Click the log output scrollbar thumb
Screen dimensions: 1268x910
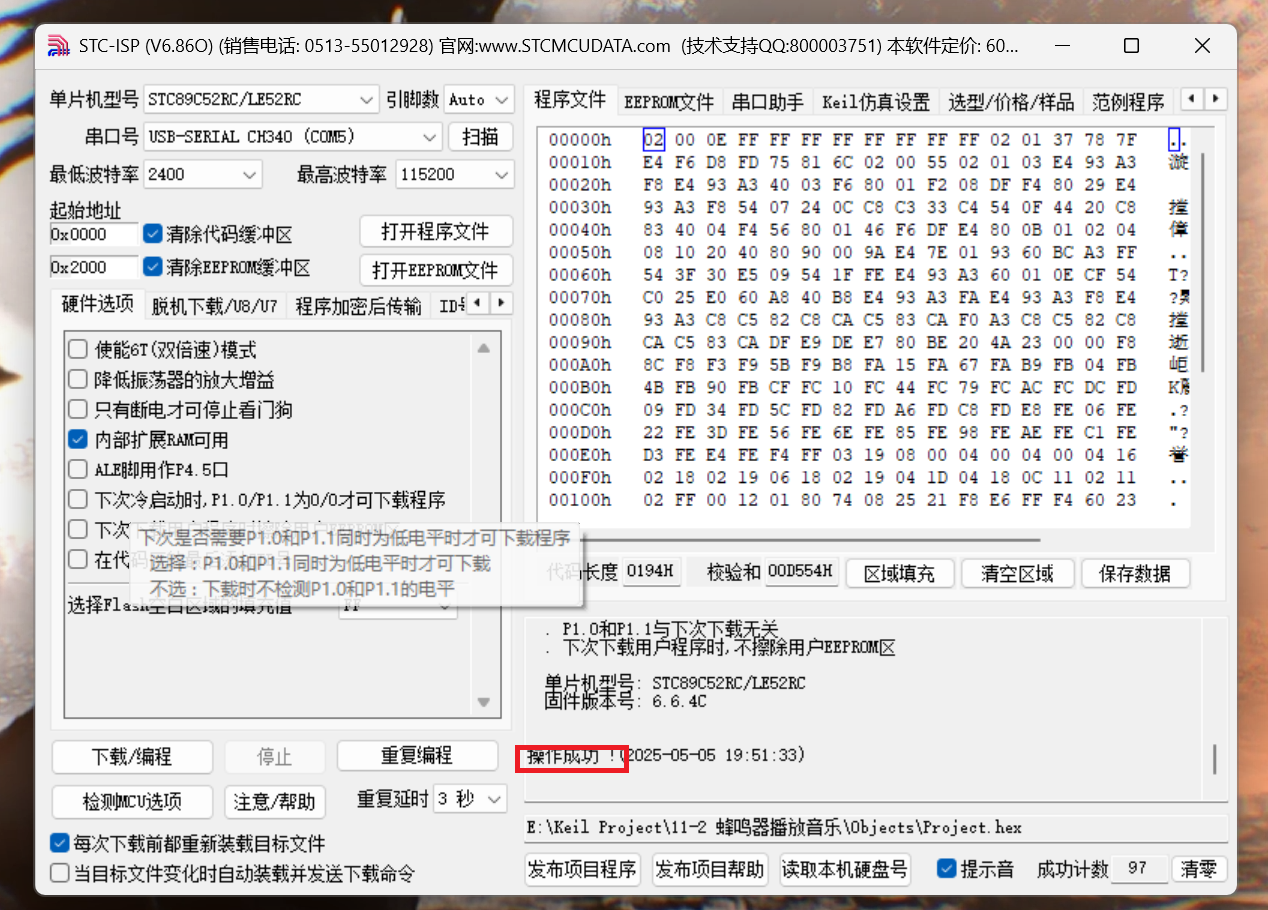point(1215,759)
